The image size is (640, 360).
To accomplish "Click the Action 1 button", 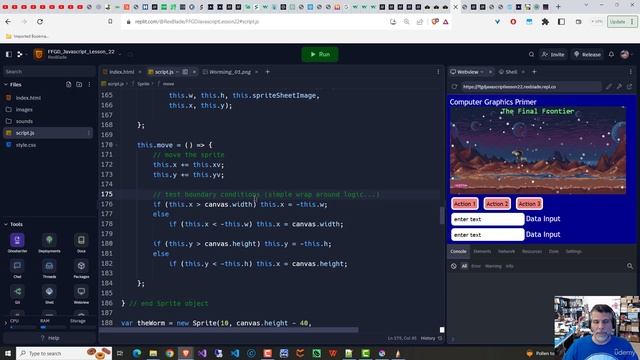I will 464,204.
